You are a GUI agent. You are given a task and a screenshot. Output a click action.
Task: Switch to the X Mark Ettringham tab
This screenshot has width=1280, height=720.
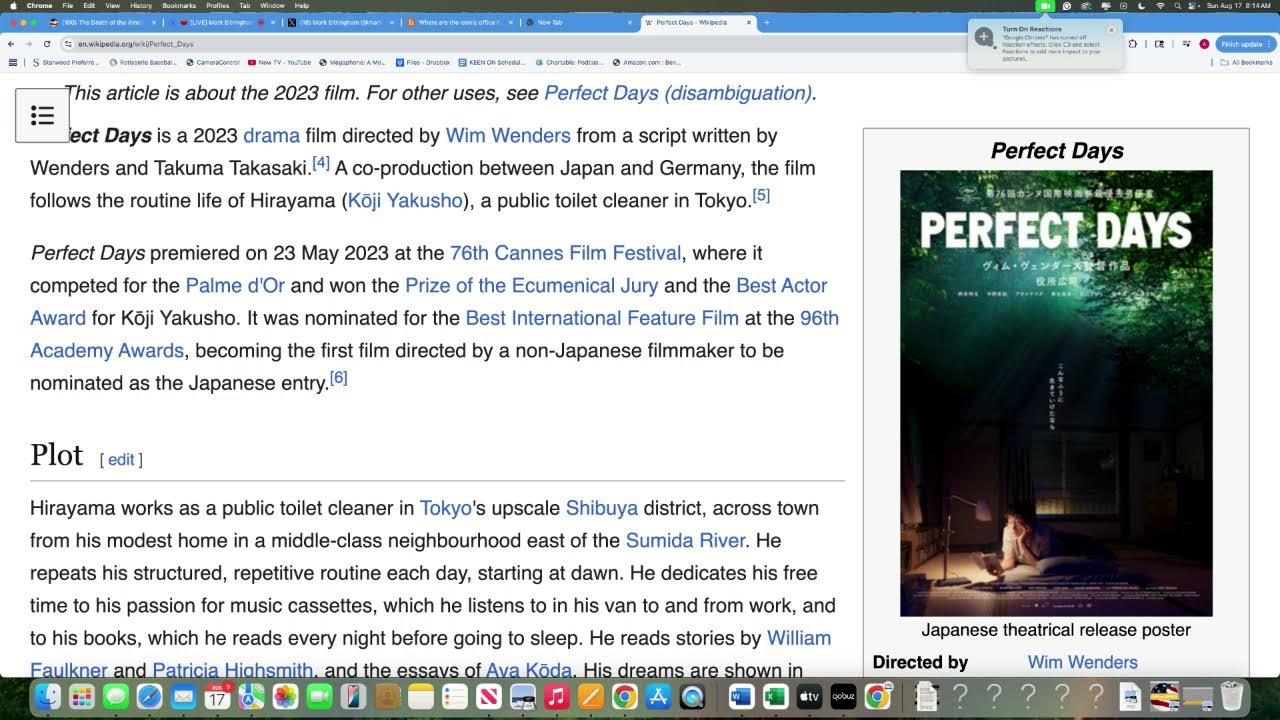tap(340, 22)
